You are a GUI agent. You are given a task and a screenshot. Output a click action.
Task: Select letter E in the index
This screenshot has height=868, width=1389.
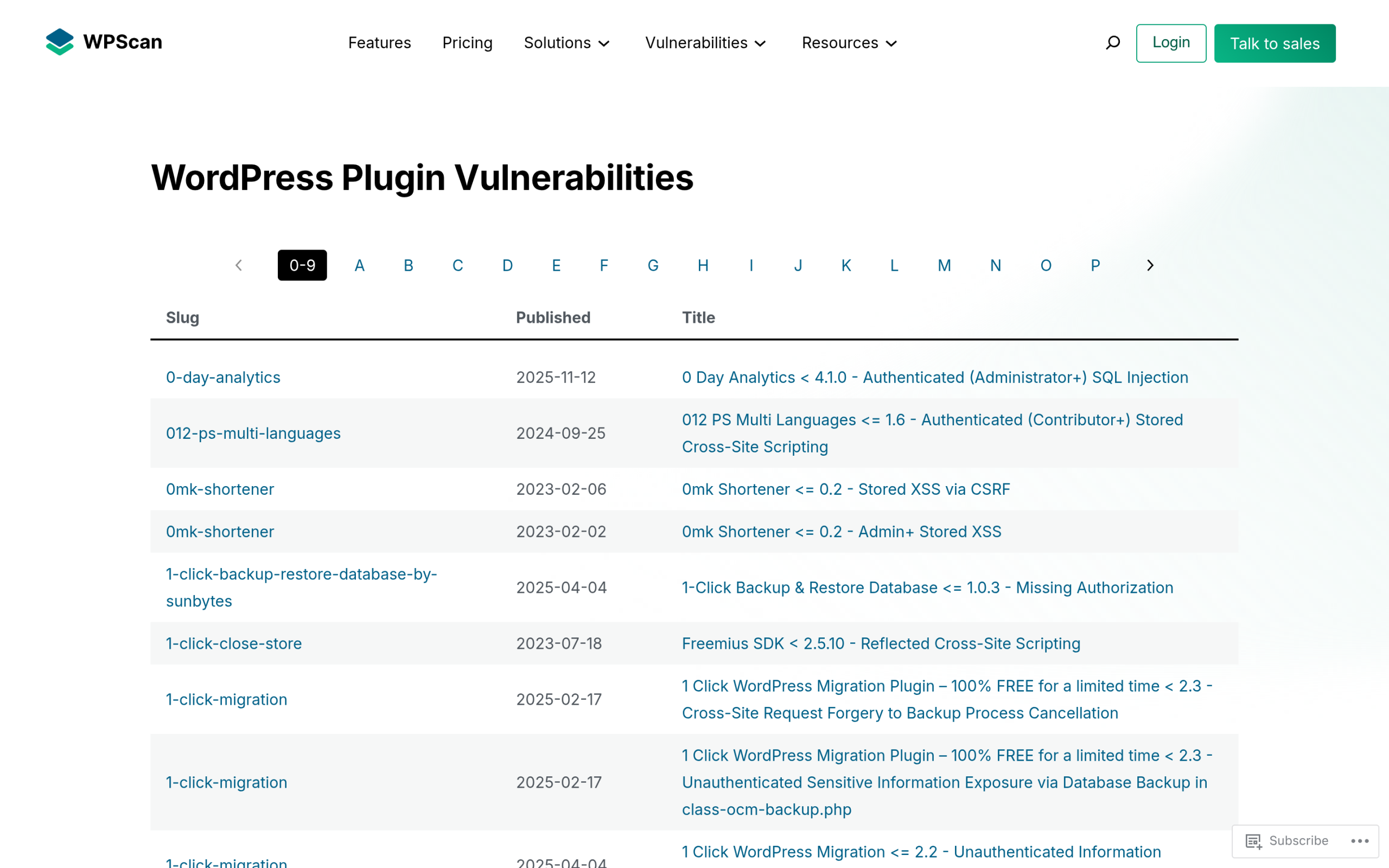pyautogui.click(x=556, y=265)
